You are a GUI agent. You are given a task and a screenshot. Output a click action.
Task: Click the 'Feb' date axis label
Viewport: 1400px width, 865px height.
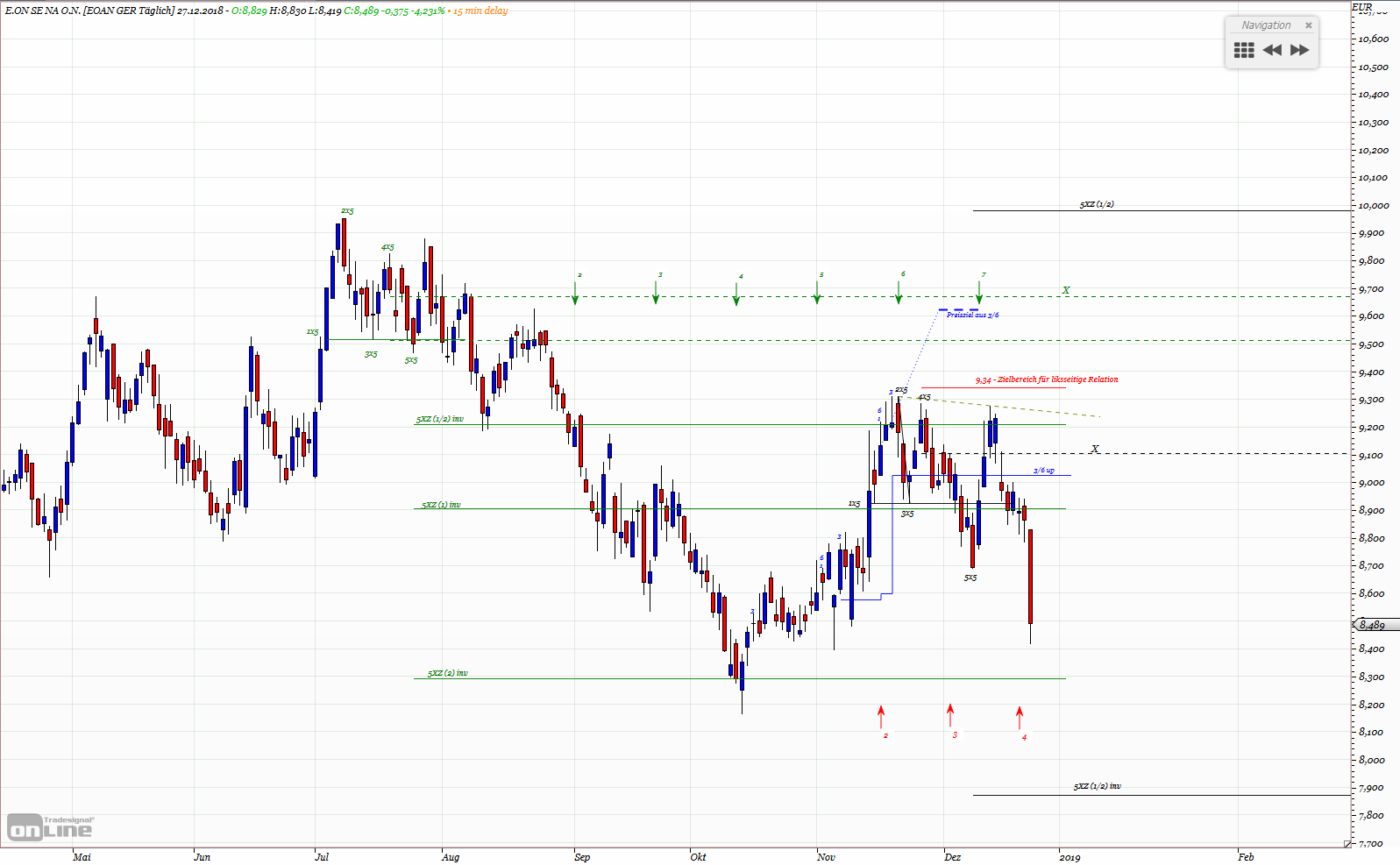[1246, 857]
